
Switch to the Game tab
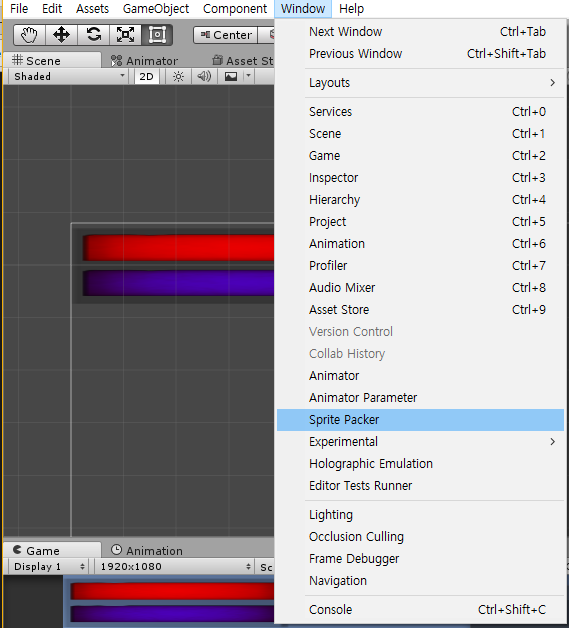[x=52, y=550]
